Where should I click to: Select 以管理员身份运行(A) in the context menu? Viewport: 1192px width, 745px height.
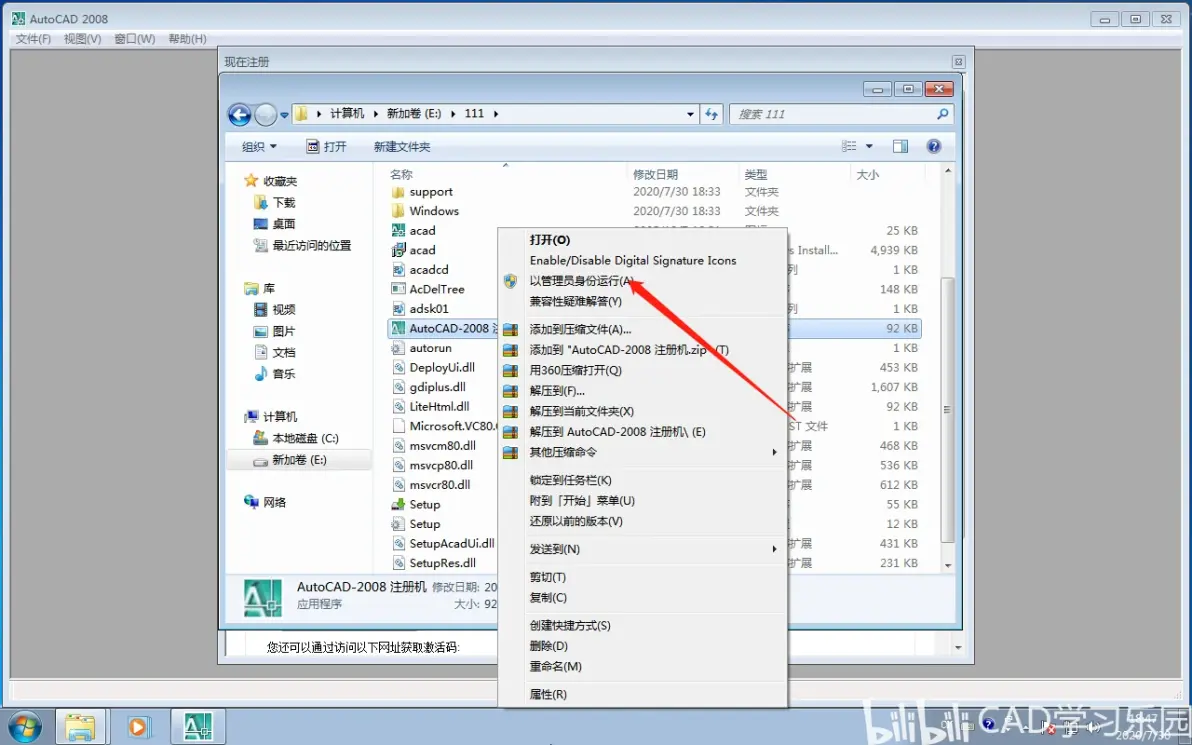[x=582, y=281]
